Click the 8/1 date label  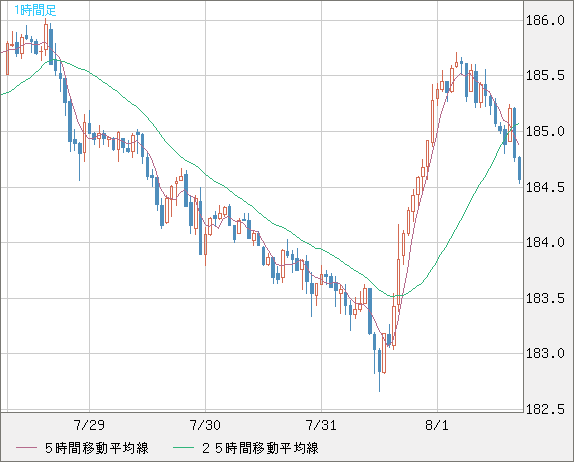click(x=437, y=425)
